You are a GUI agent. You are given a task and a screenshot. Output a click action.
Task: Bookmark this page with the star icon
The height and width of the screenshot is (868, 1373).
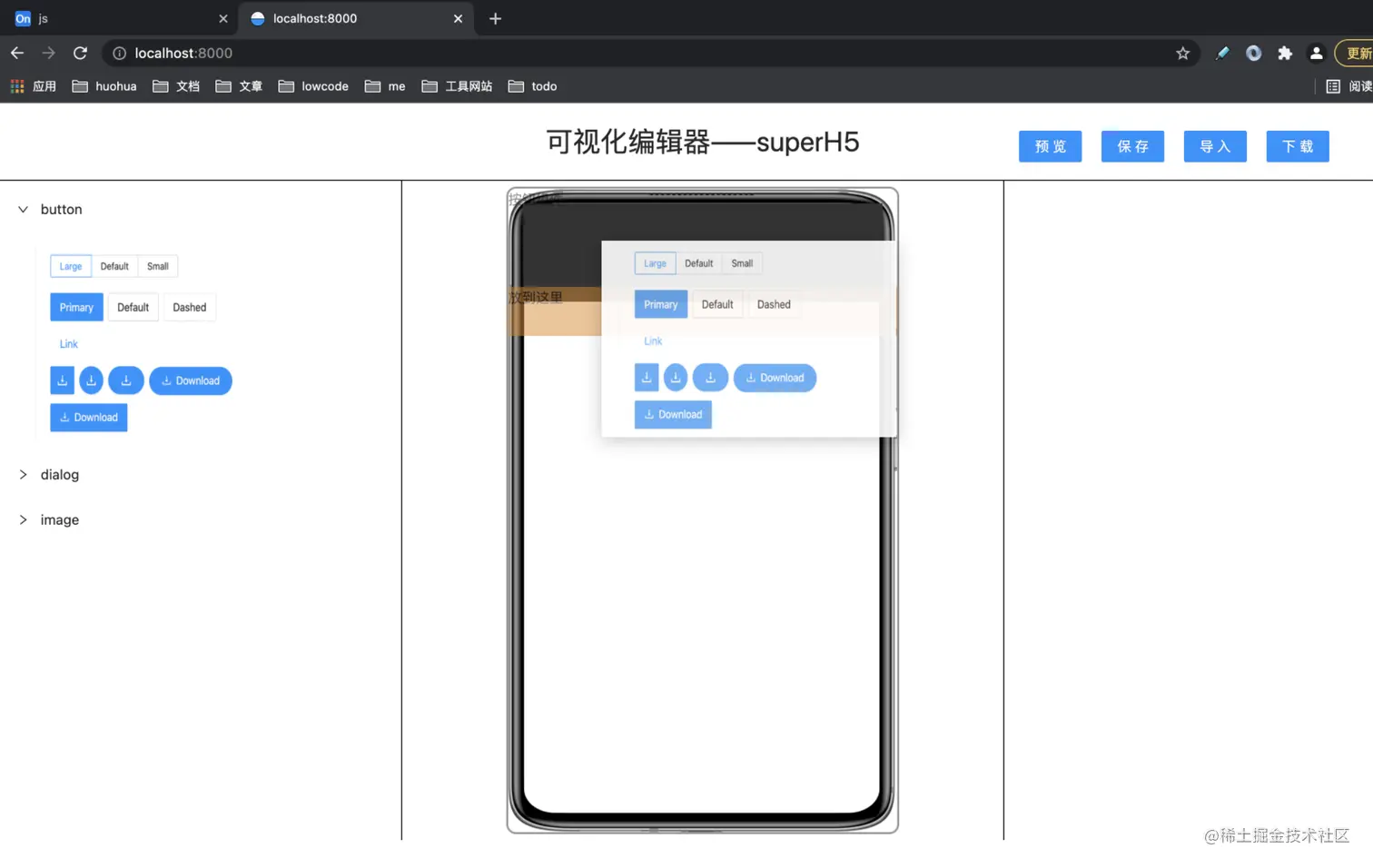1182,54
